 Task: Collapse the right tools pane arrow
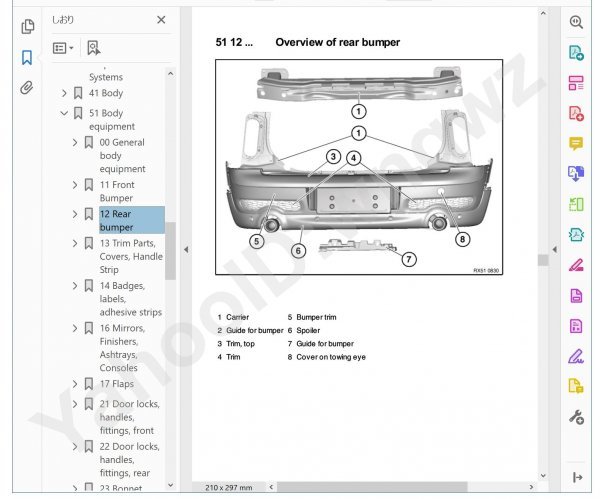(x=555, y=250)
